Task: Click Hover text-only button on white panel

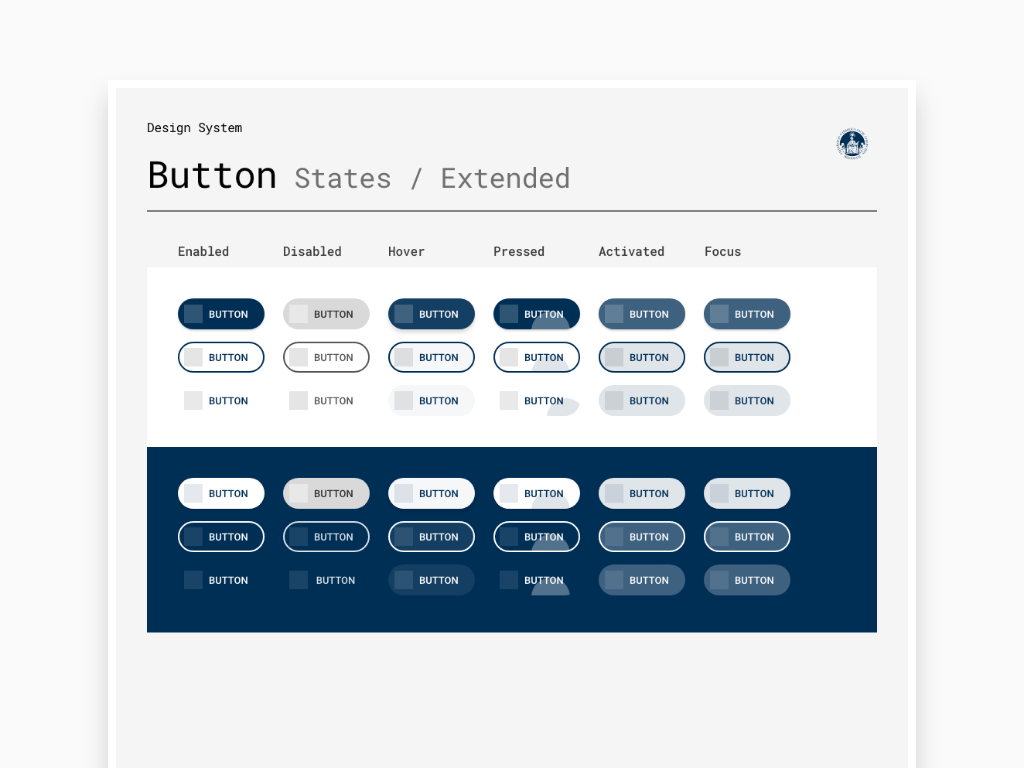Action: tap(432, 400)
